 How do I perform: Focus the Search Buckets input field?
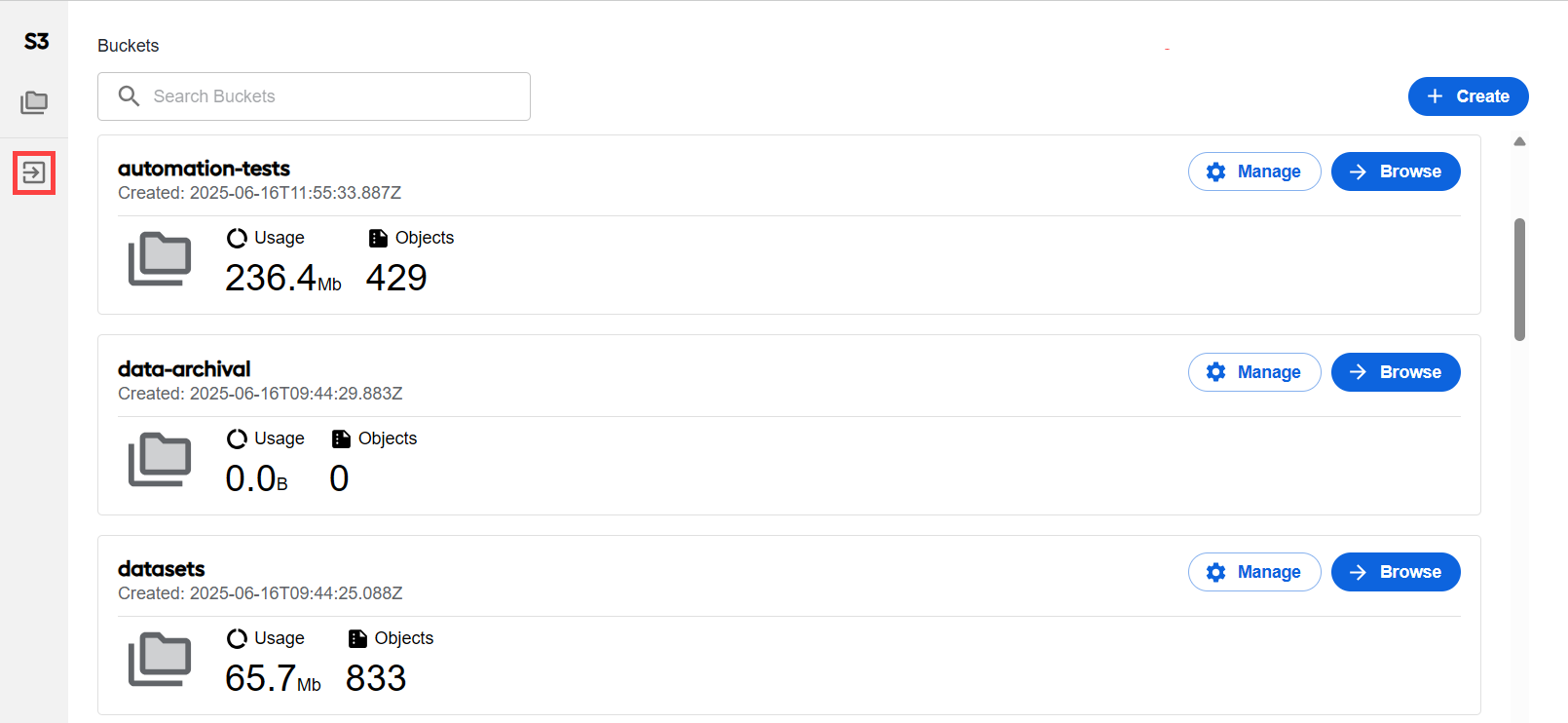(314, 96)
